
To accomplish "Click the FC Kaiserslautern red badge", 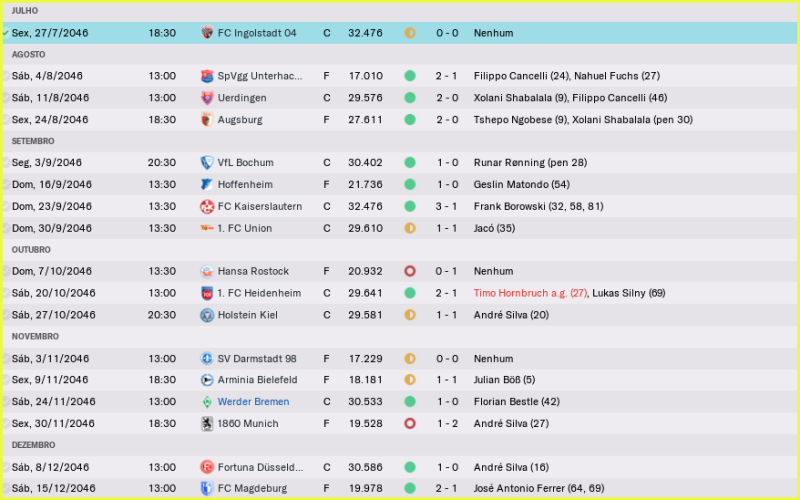I will 207,207.
